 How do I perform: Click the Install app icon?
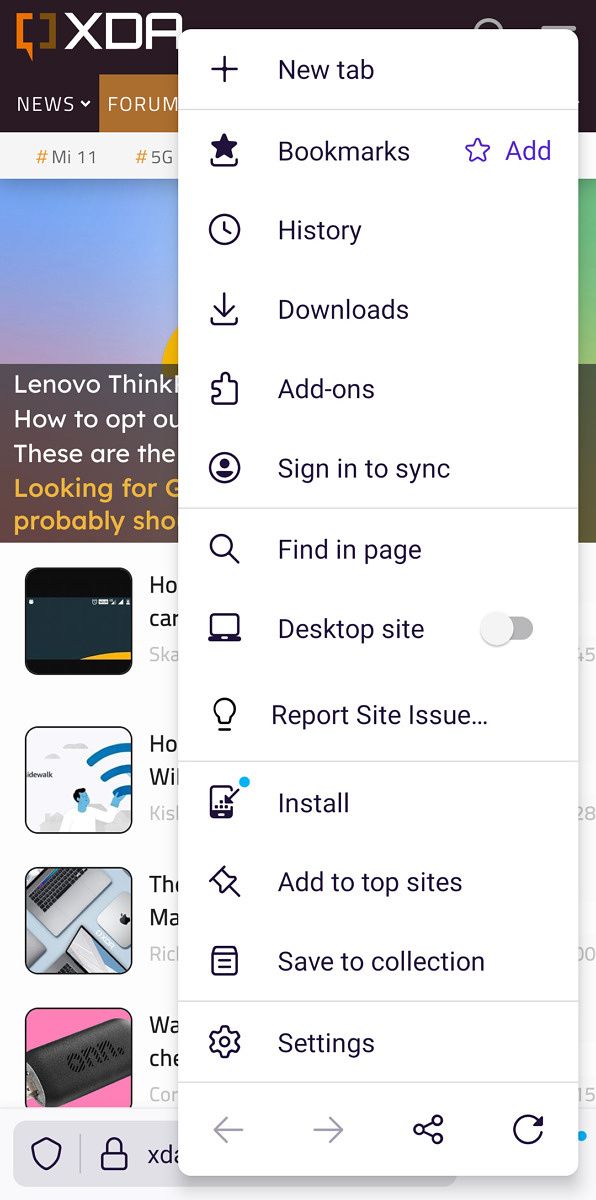pos(225,802)
